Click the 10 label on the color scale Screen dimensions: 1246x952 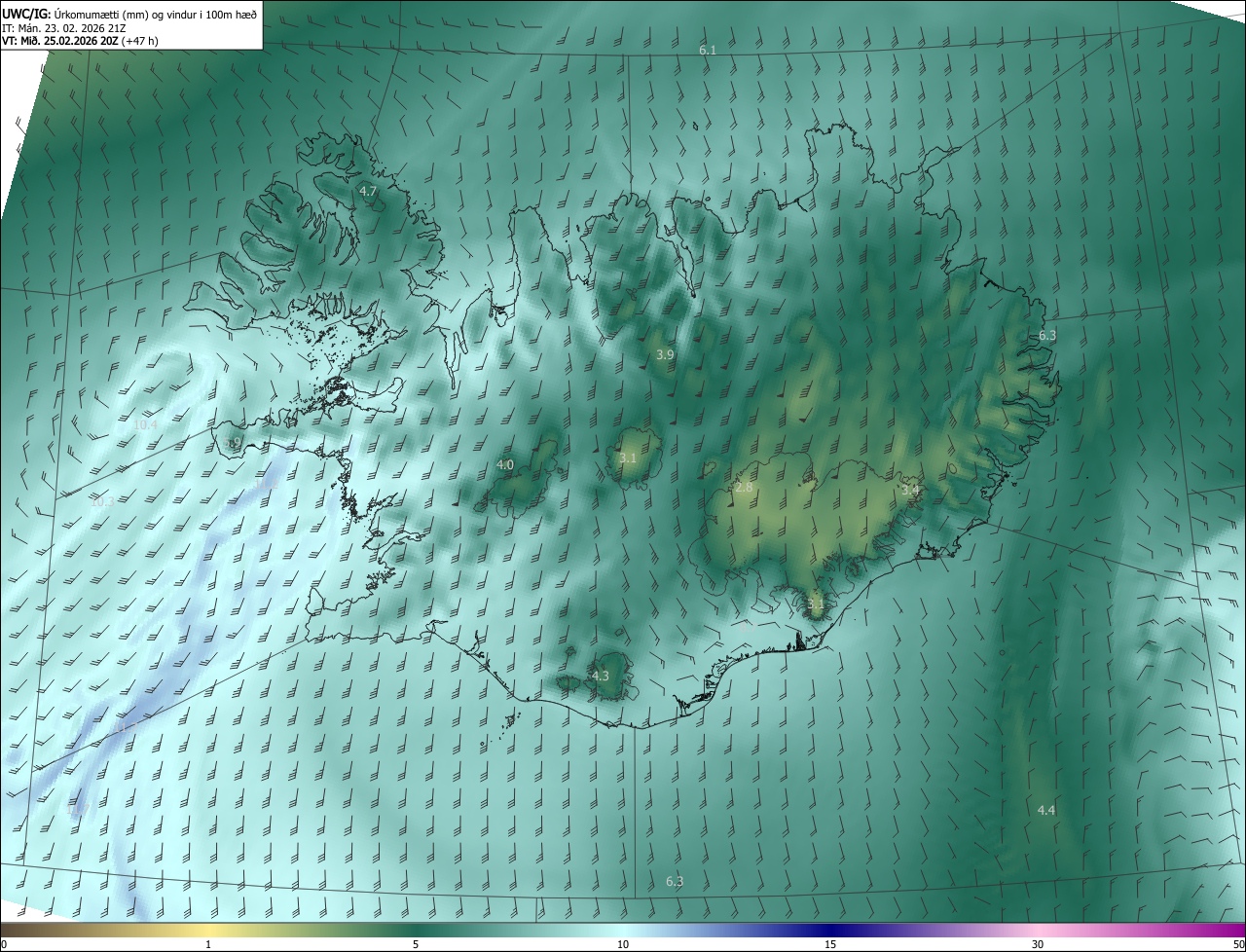pyautogui.click(x=623, y=945)
